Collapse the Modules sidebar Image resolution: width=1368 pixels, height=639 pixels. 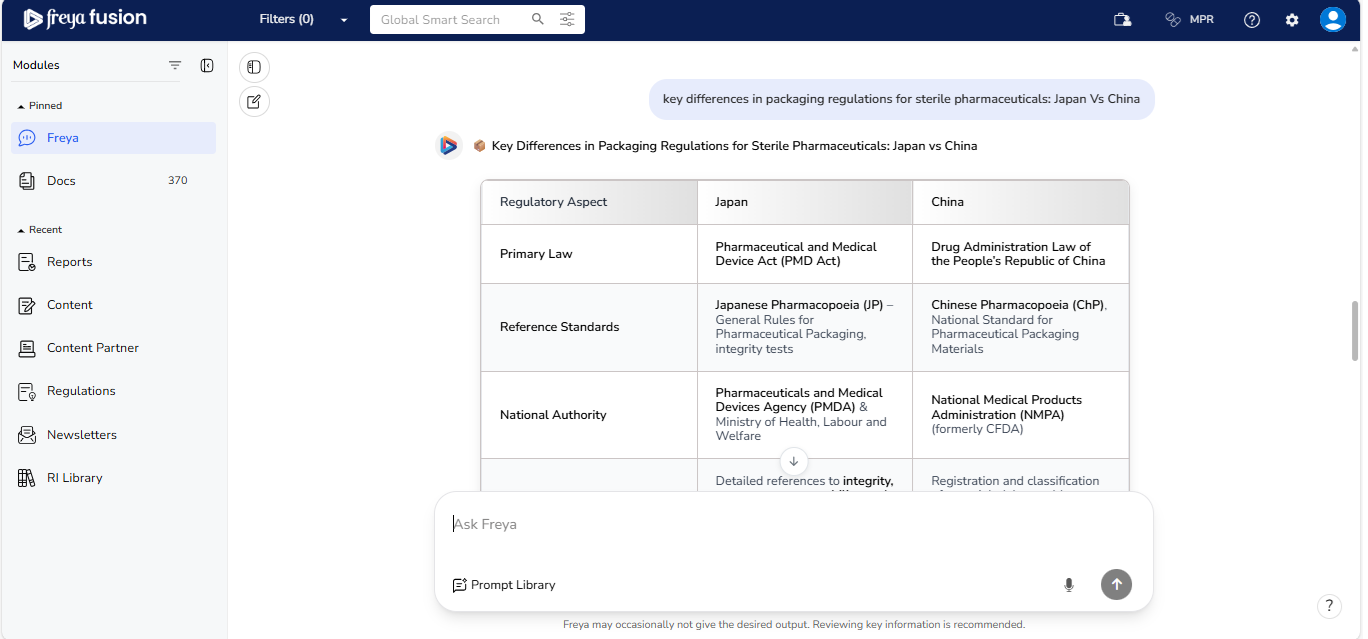pos(207,65)
